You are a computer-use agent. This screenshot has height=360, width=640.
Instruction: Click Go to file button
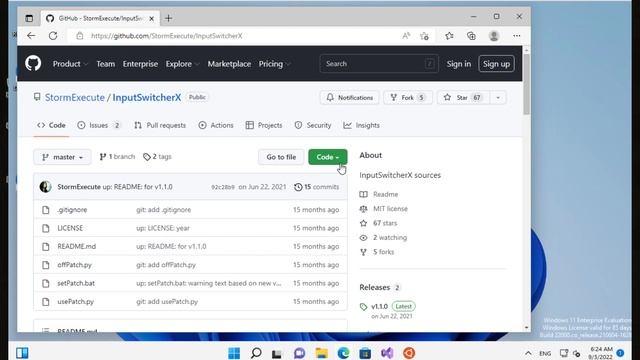tap(281, 157)
